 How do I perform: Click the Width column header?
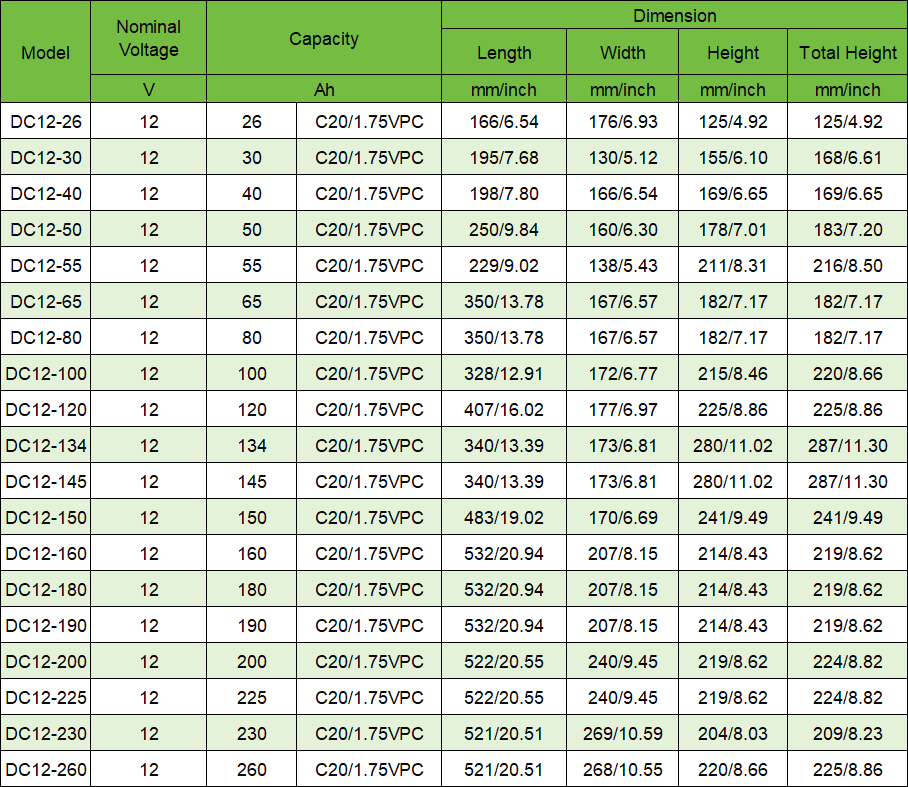click(623, 53)
